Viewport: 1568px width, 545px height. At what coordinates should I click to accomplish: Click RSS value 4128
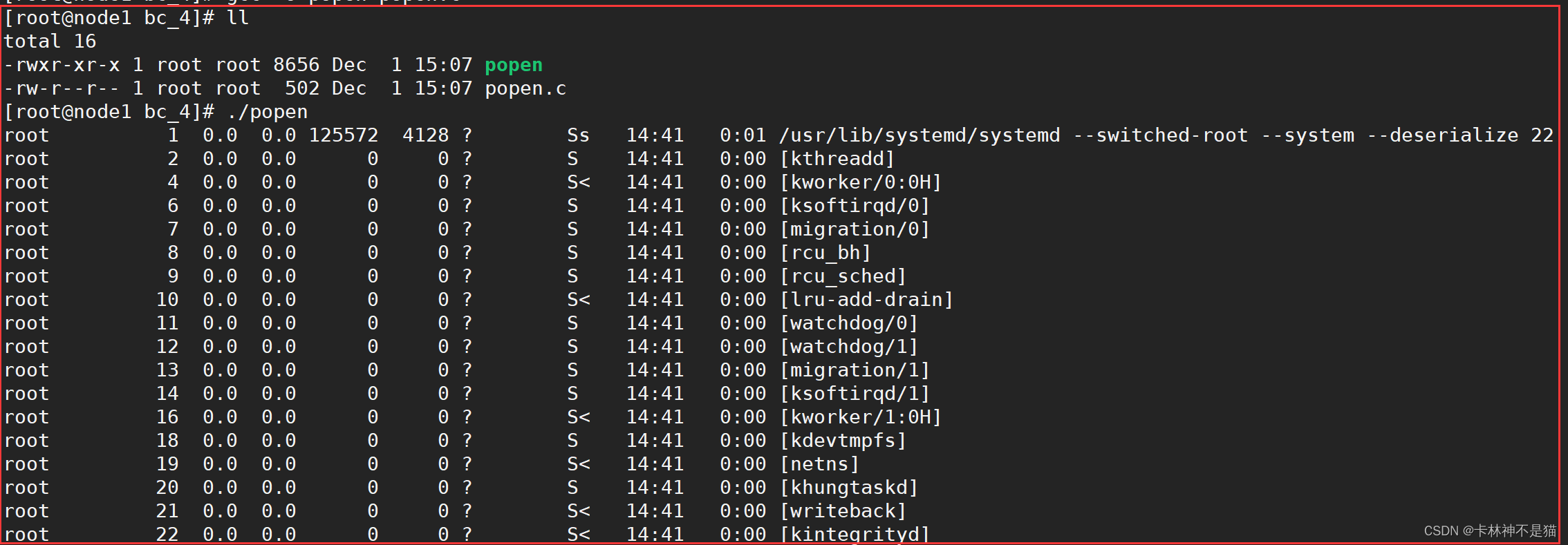(x=426, y=135)
